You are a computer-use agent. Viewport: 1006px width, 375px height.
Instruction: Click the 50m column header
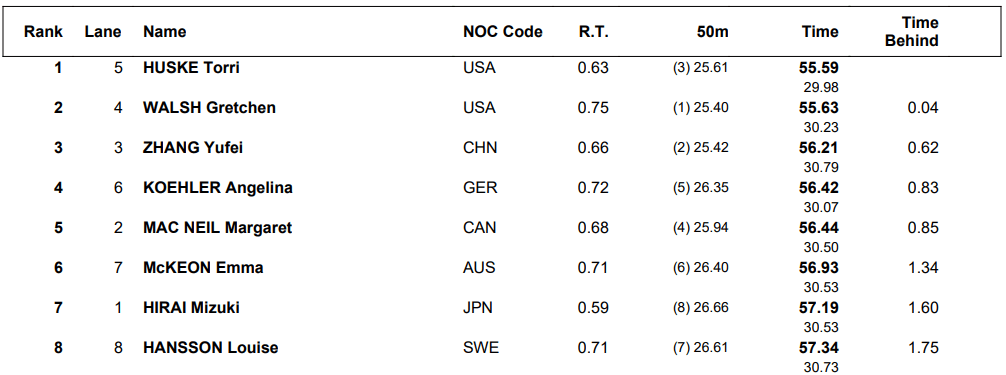pyautogui.click(x=713, y=31)
